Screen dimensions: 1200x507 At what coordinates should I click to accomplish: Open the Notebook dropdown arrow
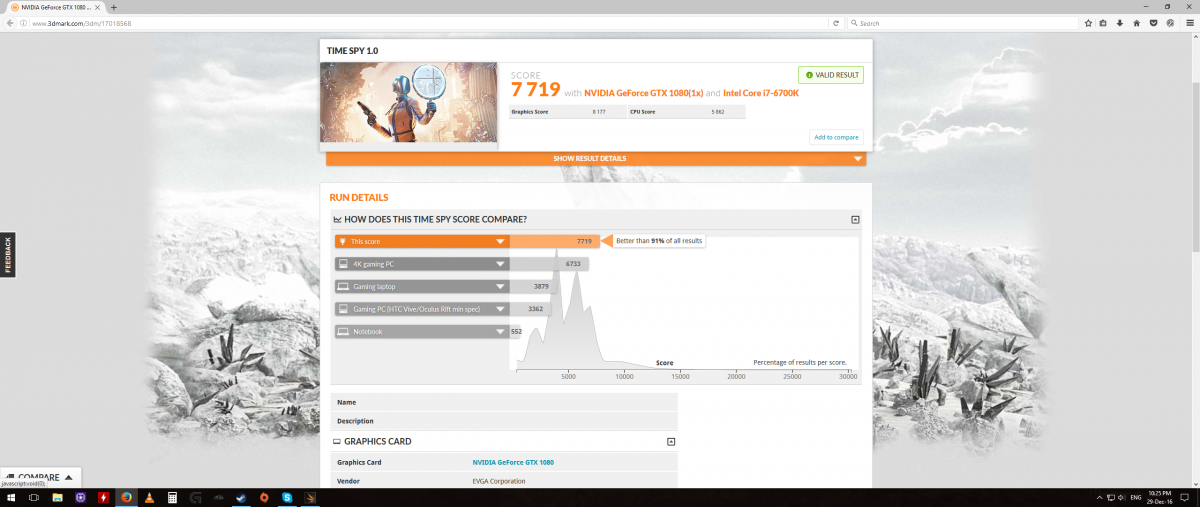(x=500, y=331)
